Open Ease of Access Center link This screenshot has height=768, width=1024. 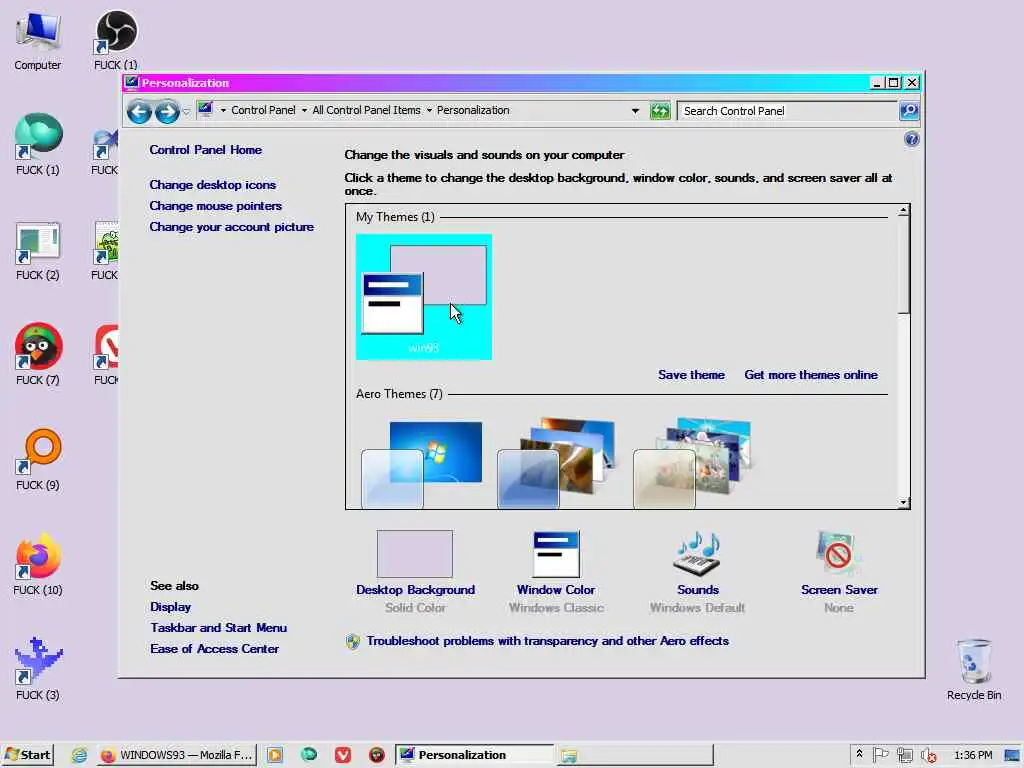pyautogui.click(x=214, y=648)
